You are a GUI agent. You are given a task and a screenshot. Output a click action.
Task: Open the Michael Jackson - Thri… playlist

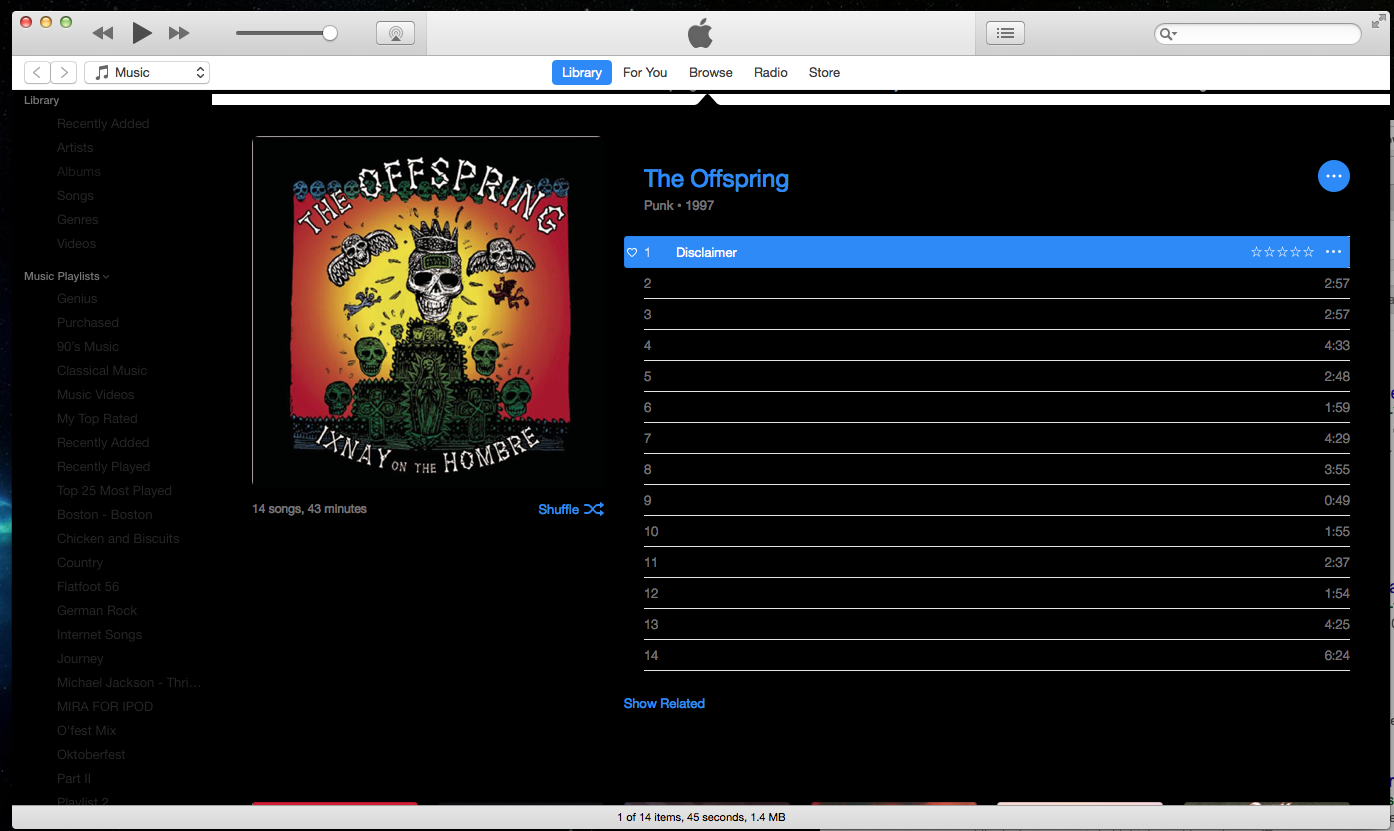(129, 683)
